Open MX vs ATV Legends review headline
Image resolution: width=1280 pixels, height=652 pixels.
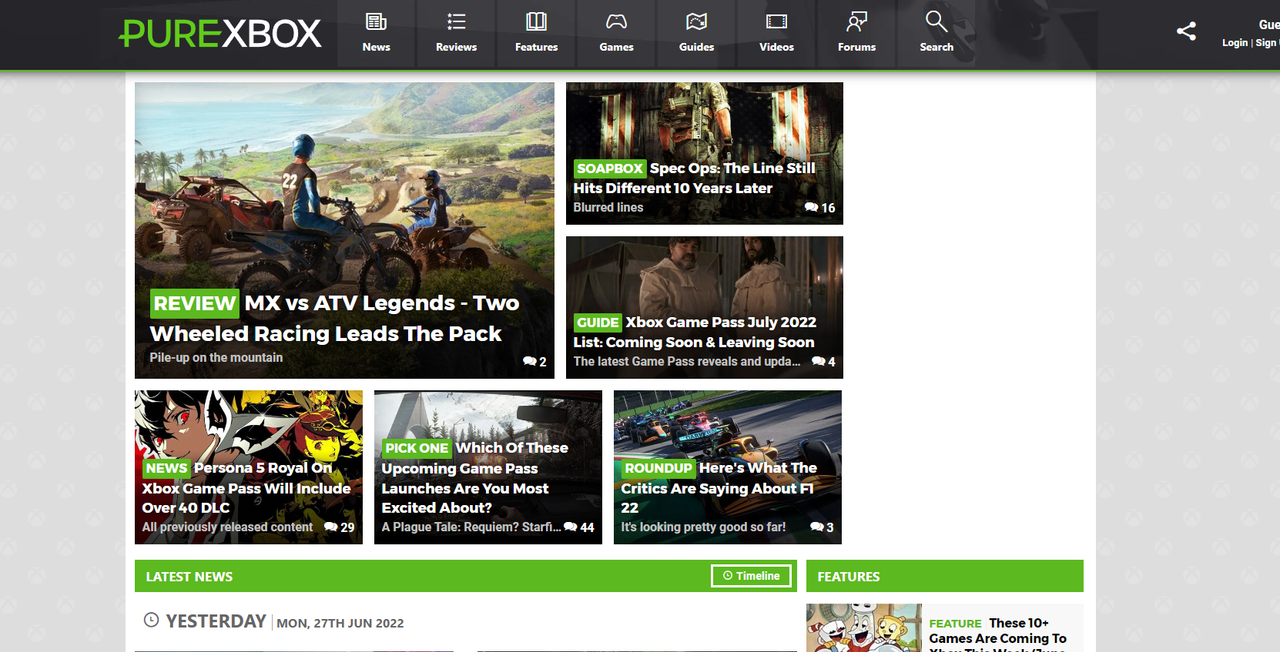[334, 318]
